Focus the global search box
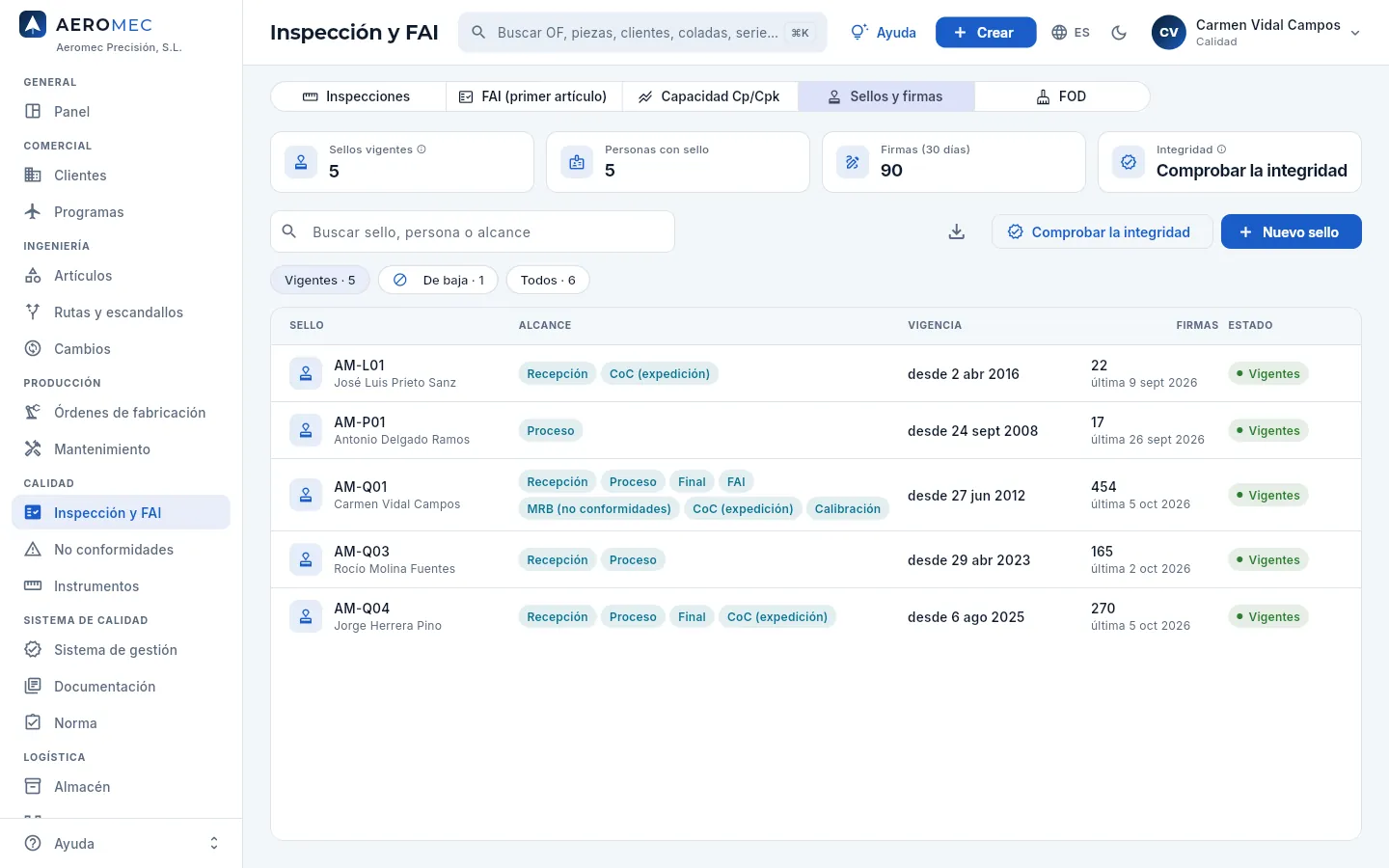Viewport: 1389px width, 868px height. coord(642,33)
